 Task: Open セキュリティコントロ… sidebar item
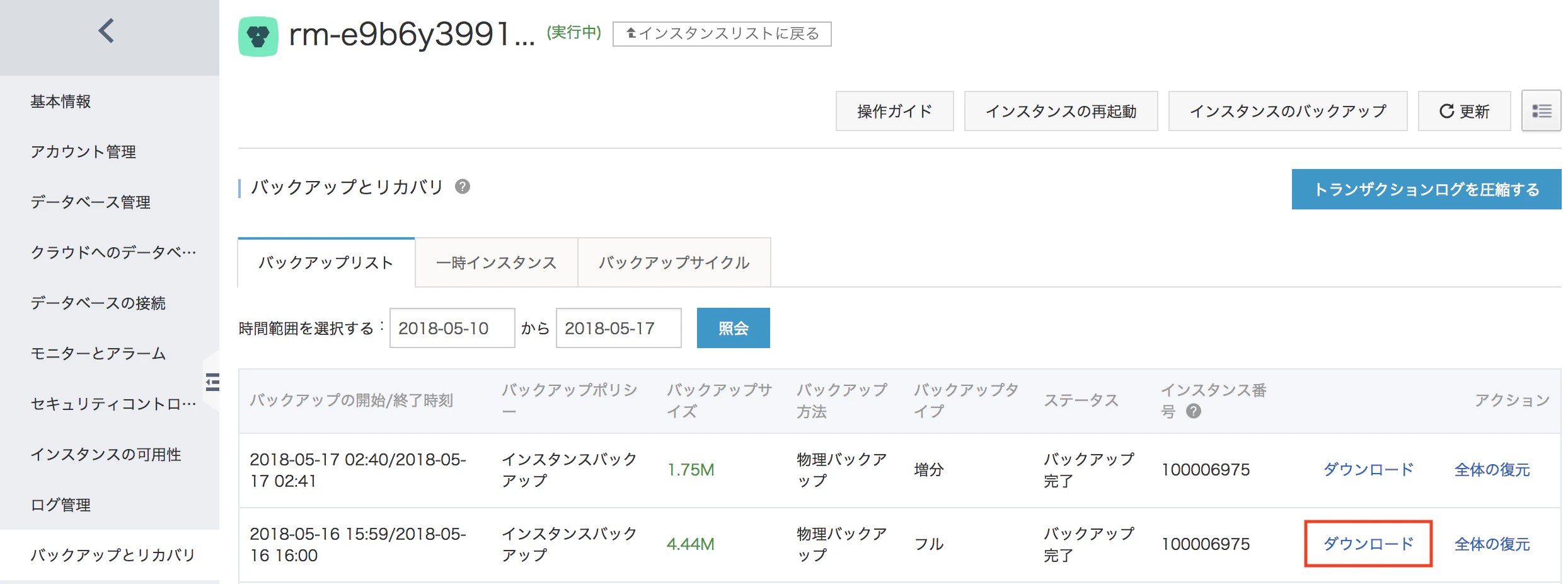coord(110,404)
